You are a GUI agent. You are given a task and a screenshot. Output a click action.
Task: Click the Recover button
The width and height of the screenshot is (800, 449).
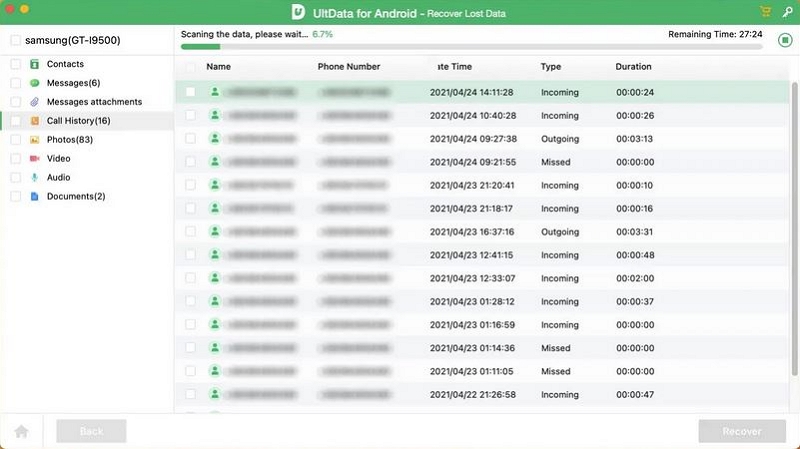742,431
